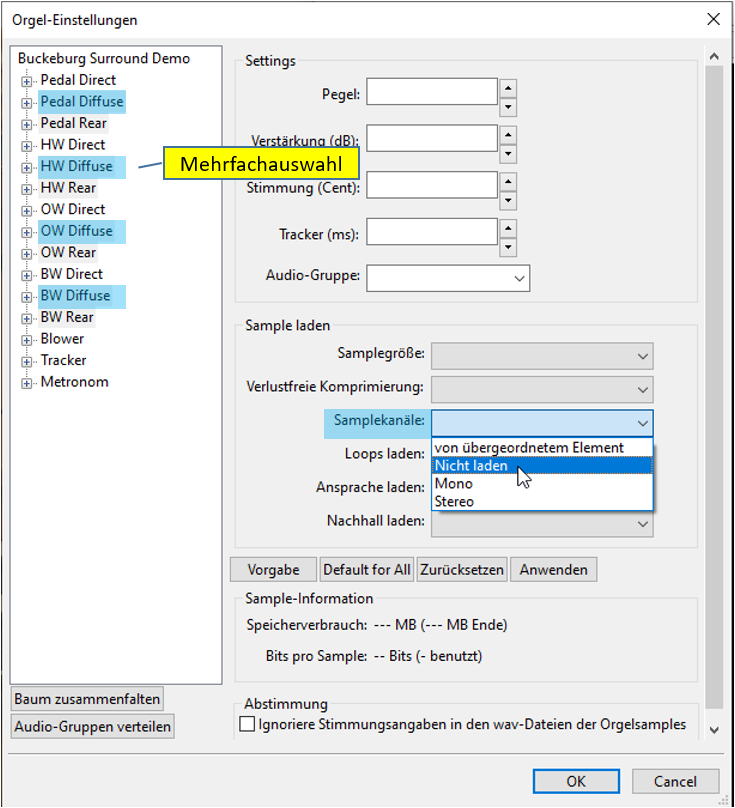Click the Verstärkung (dB) spin down arrow

(x=508, y=154)
